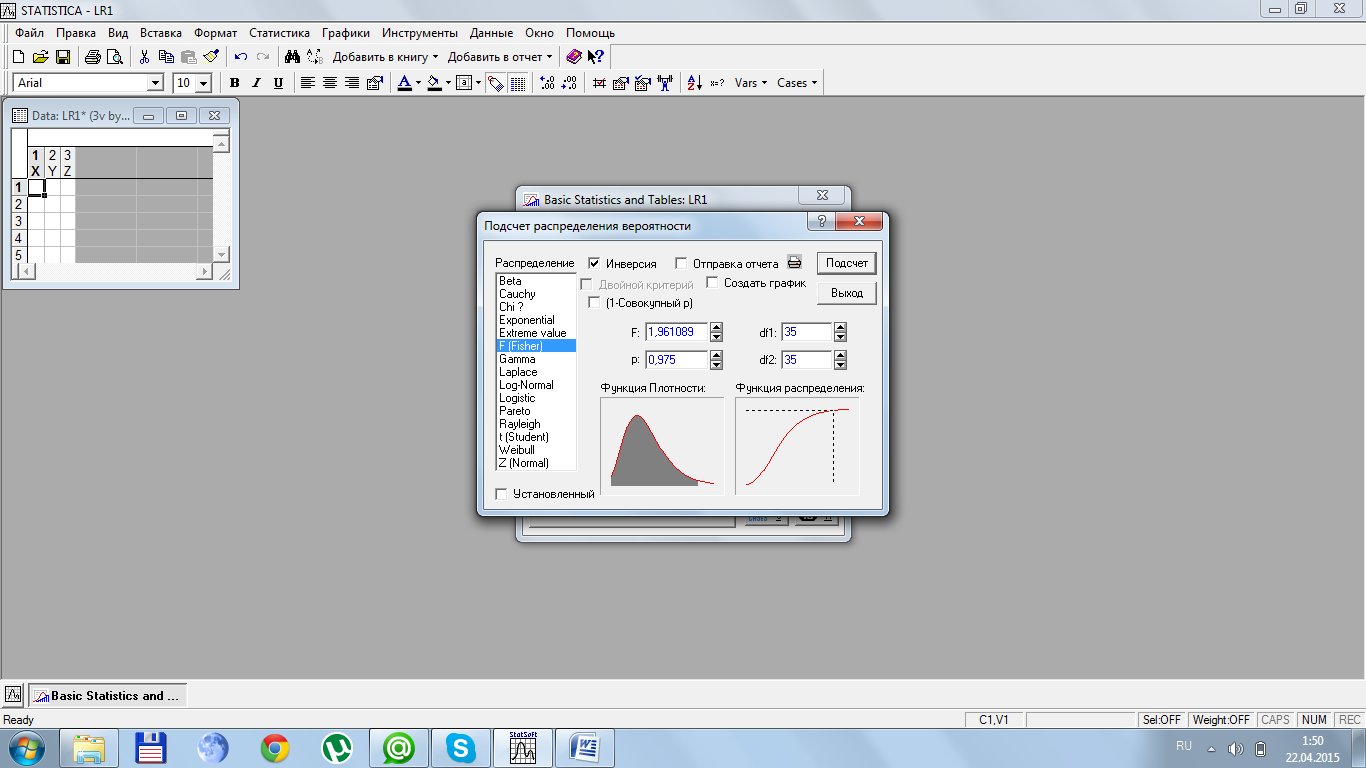Screen dimensions: 1366x768
Task: Toggle bold formatting
Action: (x=235, y=83)
